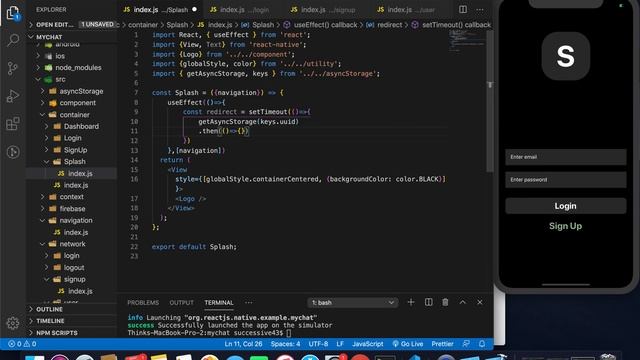Image resolution: width=640 pixels, height=360 pixels.
Task: Open the Search view in activity bar
Action: coord(13,40)
